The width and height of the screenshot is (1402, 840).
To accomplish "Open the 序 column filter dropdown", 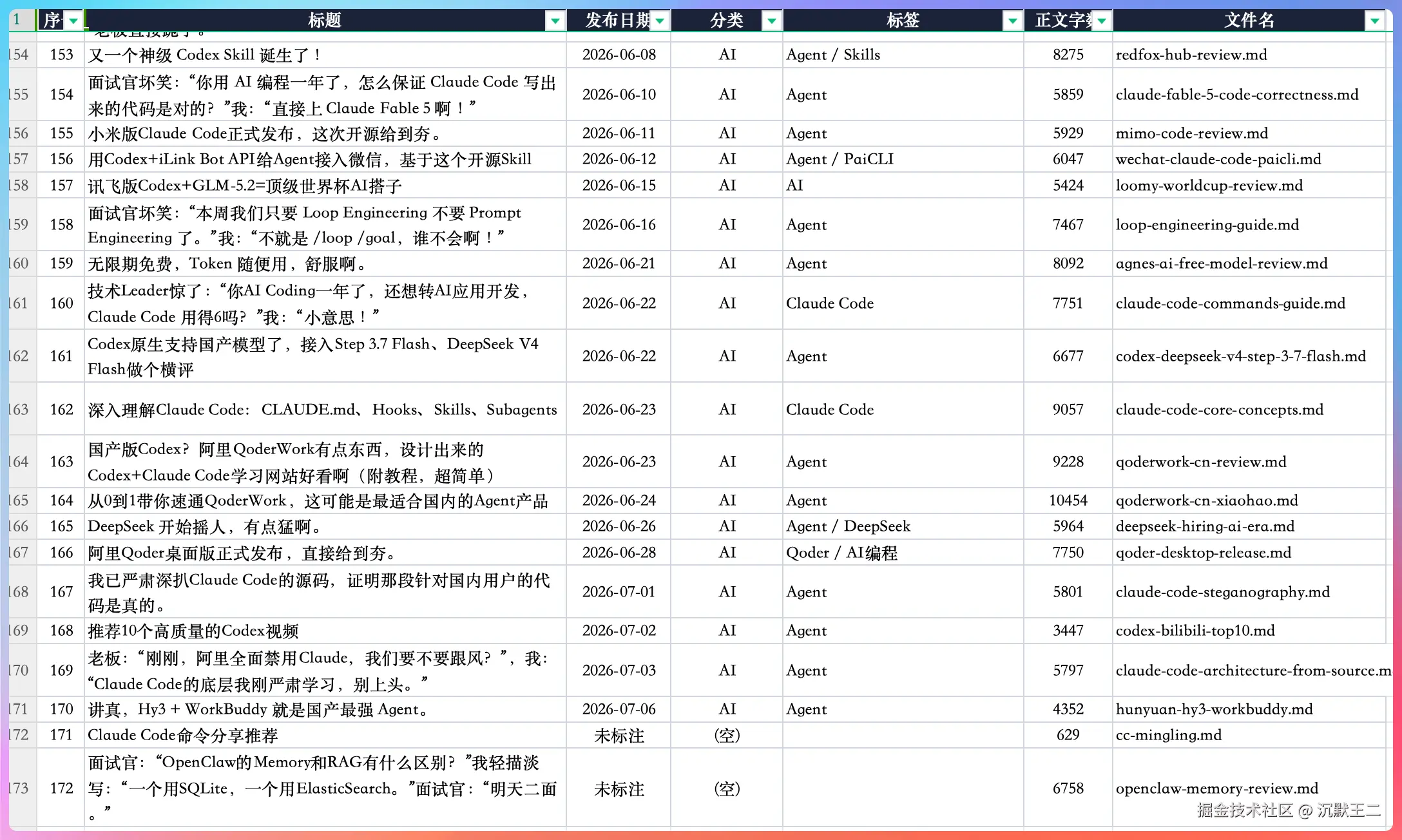I will (73, 21).
